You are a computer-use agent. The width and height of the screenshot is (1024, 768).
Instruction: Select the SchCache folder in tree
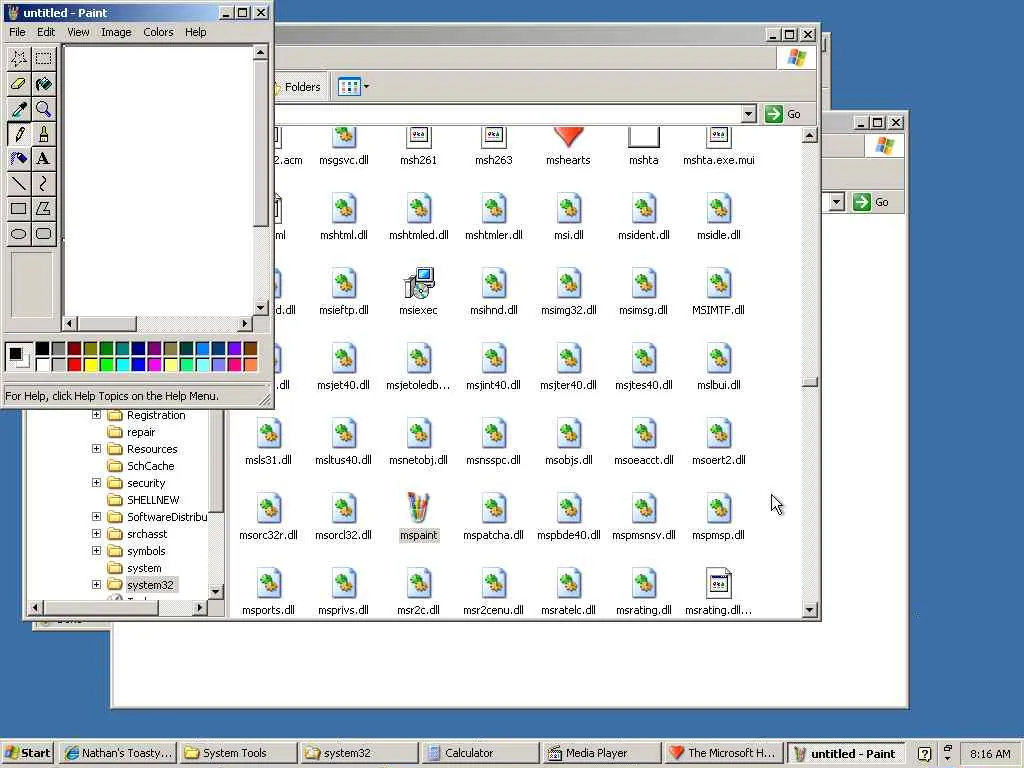coord(150,466)
